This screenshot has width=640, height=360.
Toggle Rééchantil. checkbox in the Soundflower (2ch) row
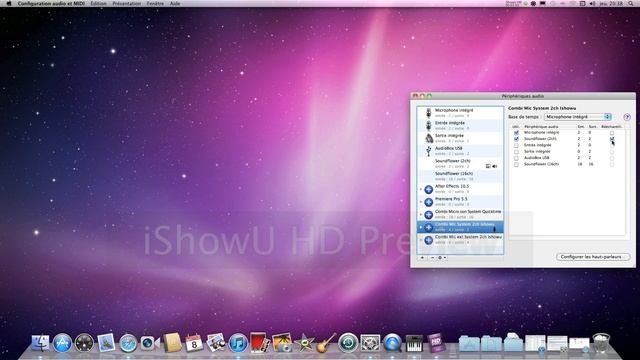(x=611, y=139)
